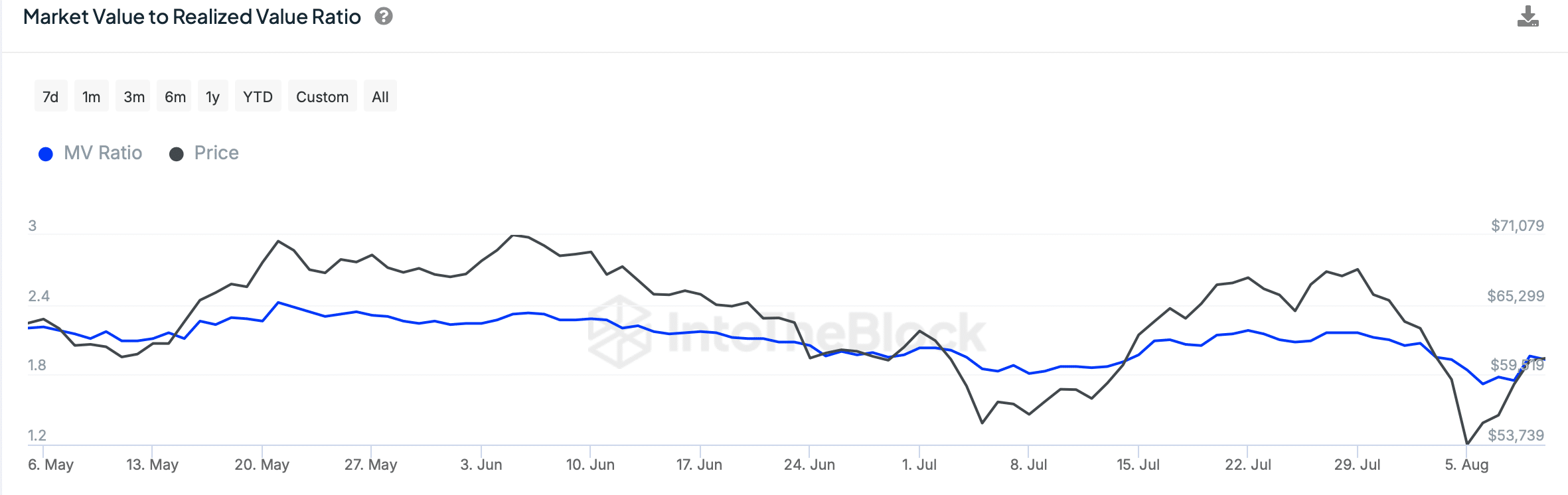Click the 5. Aug axis marker
The height and width of the screenshot is (495, 1568).
(1466, 464)
